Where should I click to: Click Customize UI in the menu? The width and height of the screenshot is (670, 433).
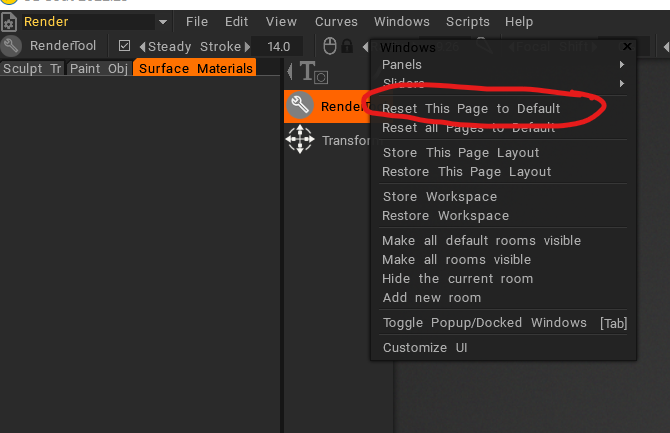click(425, 348)
